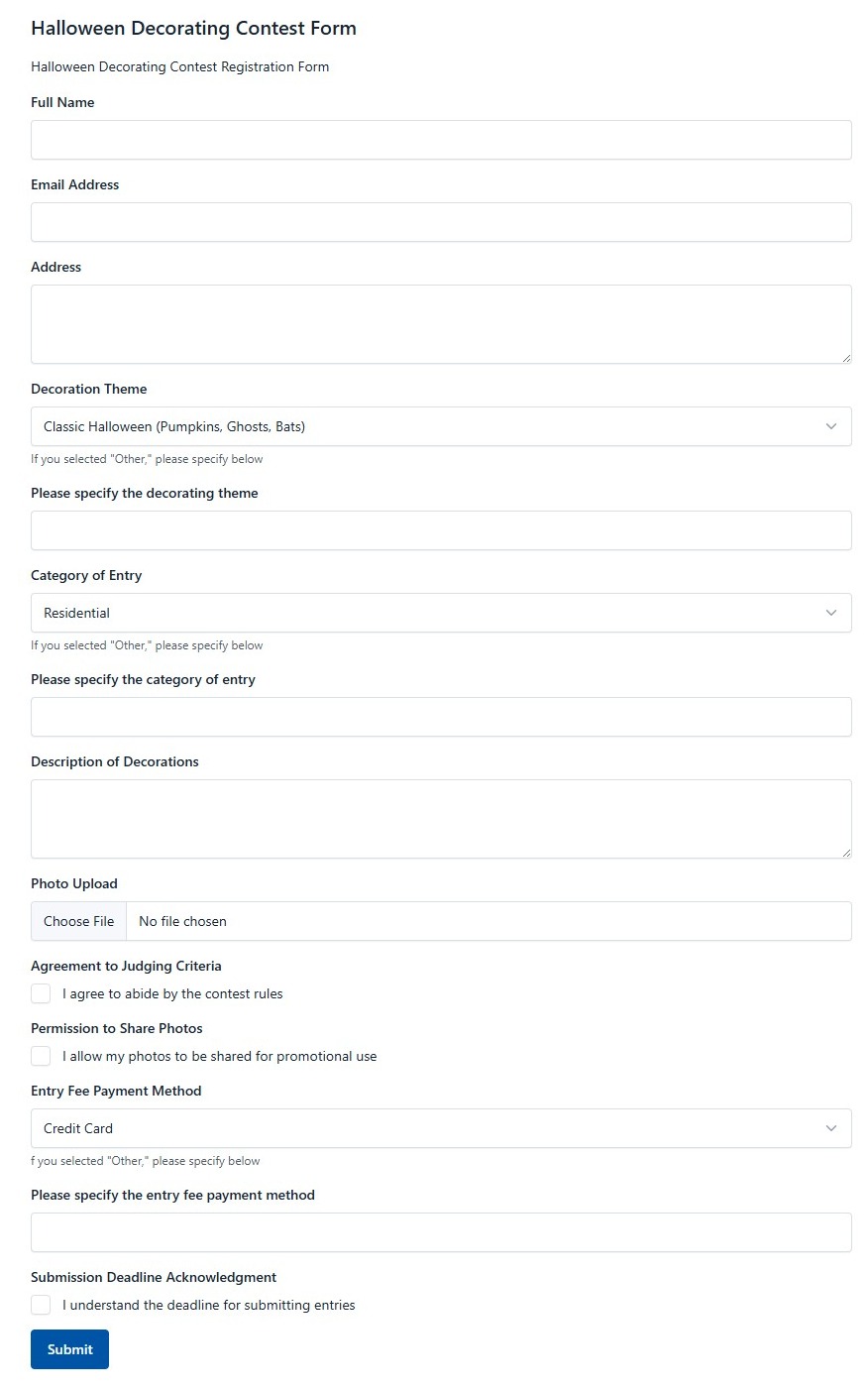Check the agree to contest rules box

(41, 993)
